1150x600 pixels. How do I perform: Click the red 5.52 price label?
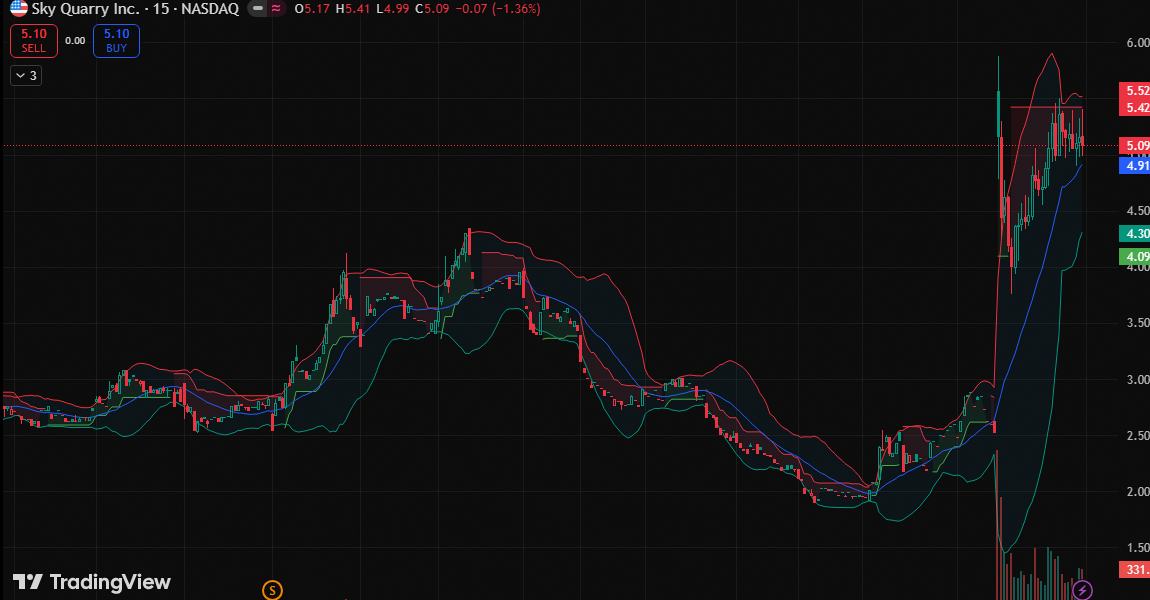coord(1135,91)
